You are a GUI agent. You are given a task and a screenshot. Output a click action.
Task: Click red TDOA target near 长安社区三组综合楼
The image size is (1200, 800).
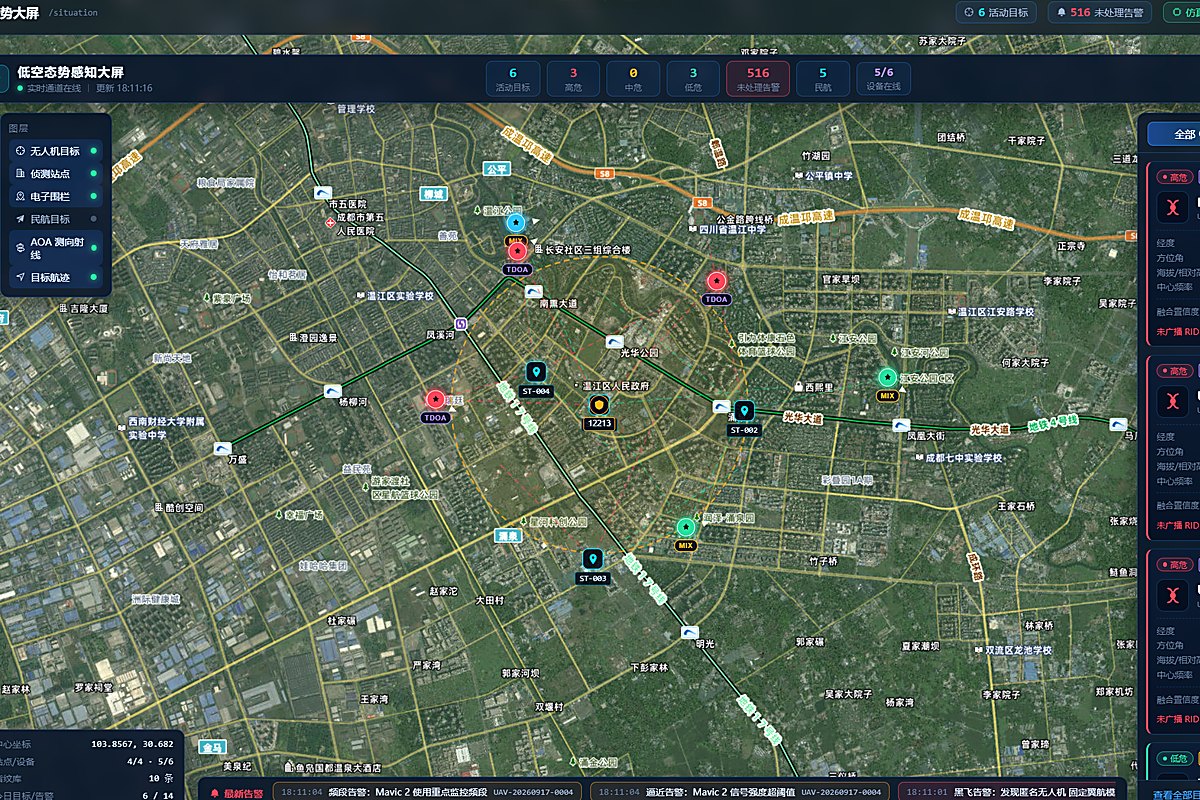(x=518, y=251)
